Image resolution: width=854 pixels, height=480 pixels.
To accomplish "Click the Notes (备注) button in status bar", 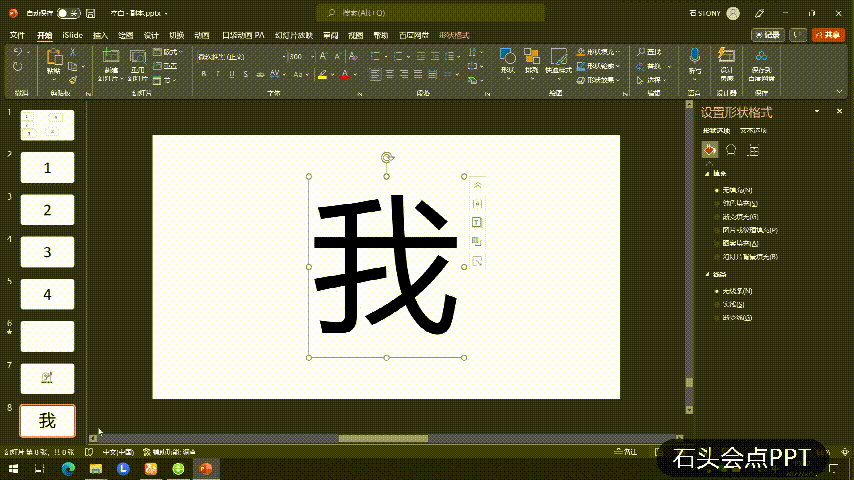I will [x=626, y=452].
